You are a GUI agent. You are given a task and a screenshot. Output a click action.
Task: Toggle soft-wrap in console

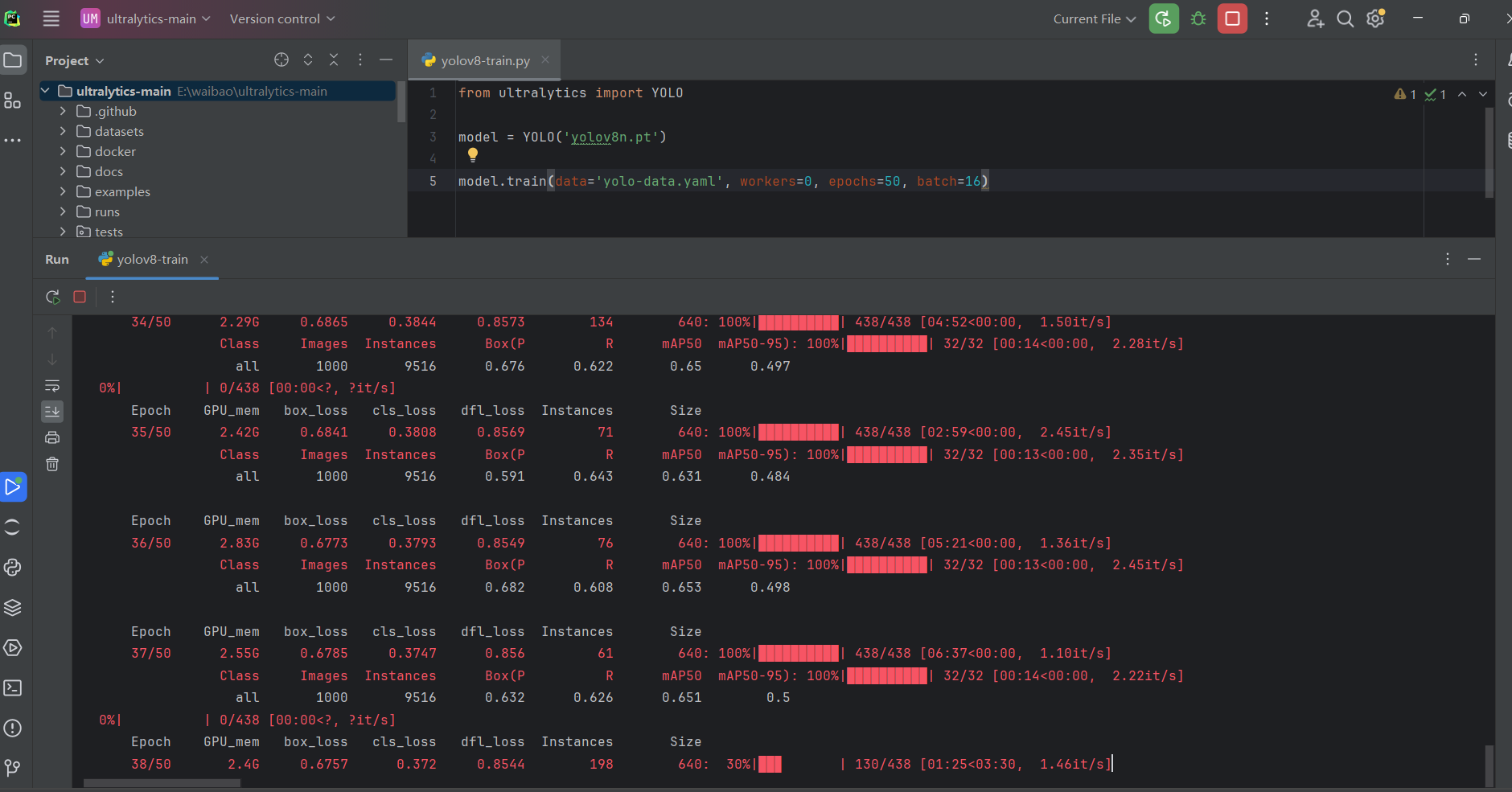[x=52, y=385]
